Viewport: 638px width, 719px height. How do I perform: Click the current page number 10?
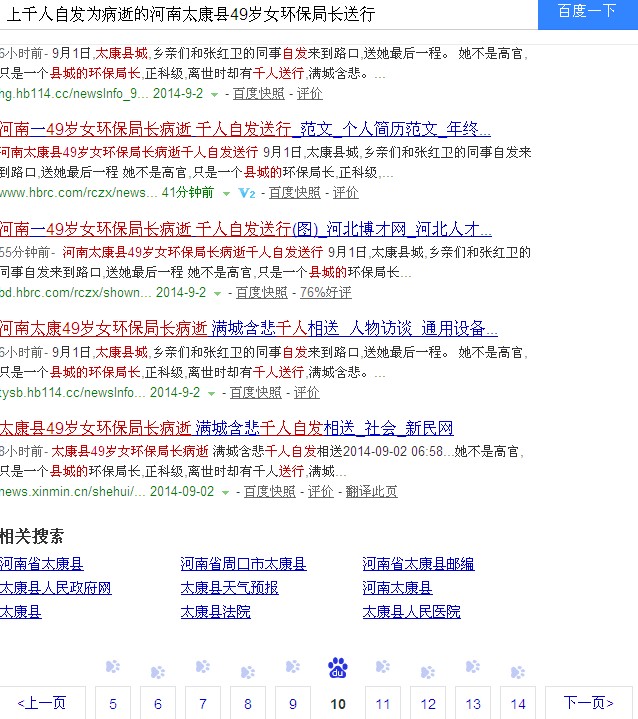(338, 704)
